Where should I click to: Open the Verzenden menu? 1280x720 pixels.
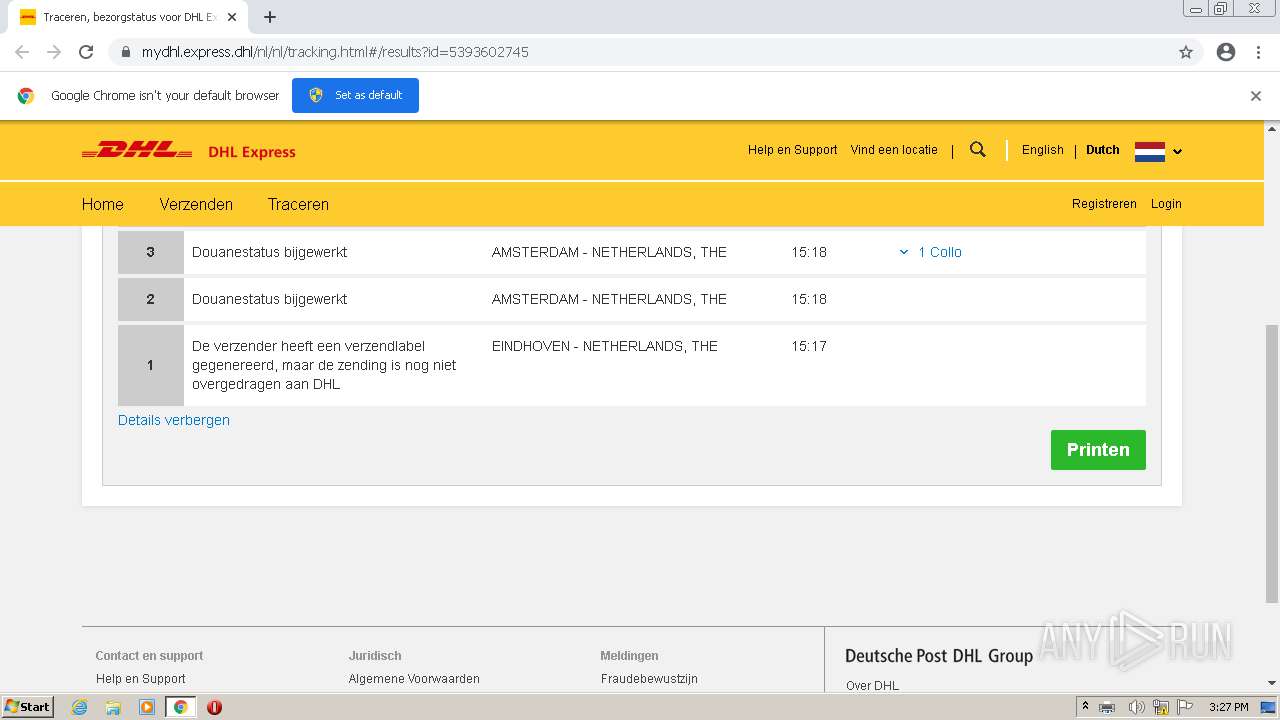point(196,204)
